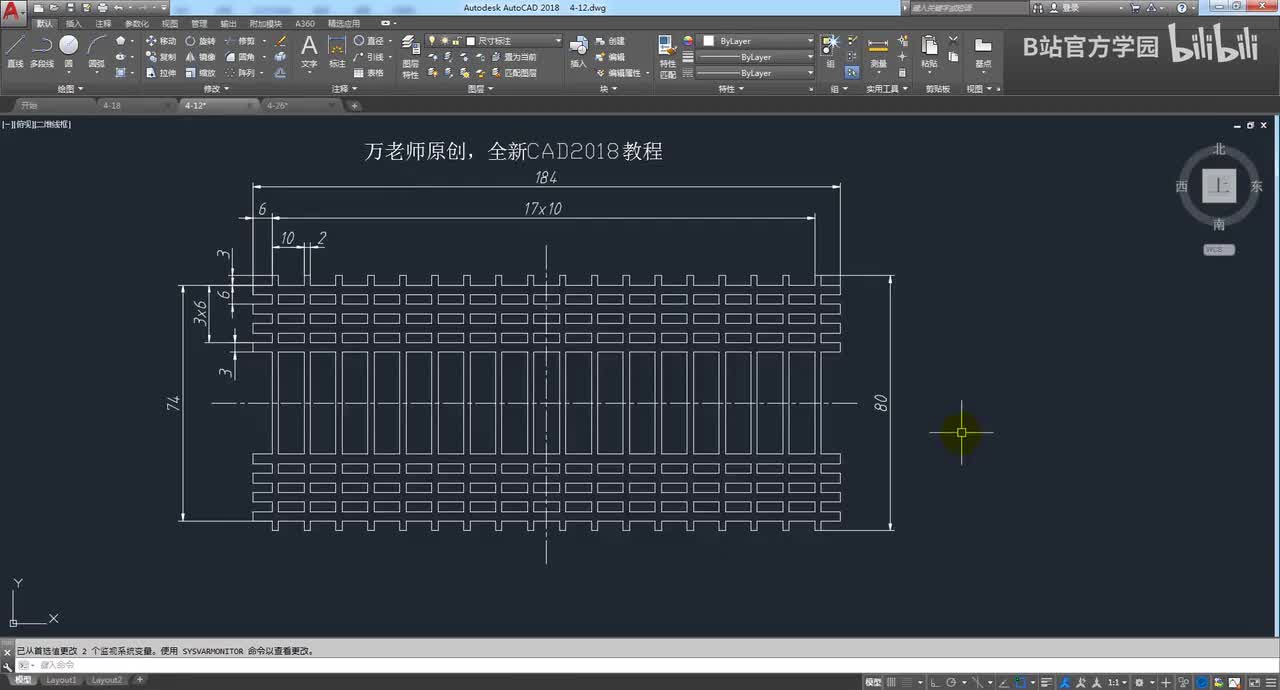Open the 尺寸标注 layer dropdown
Viewport: 1280px width, 690px height.
[557, 41]
